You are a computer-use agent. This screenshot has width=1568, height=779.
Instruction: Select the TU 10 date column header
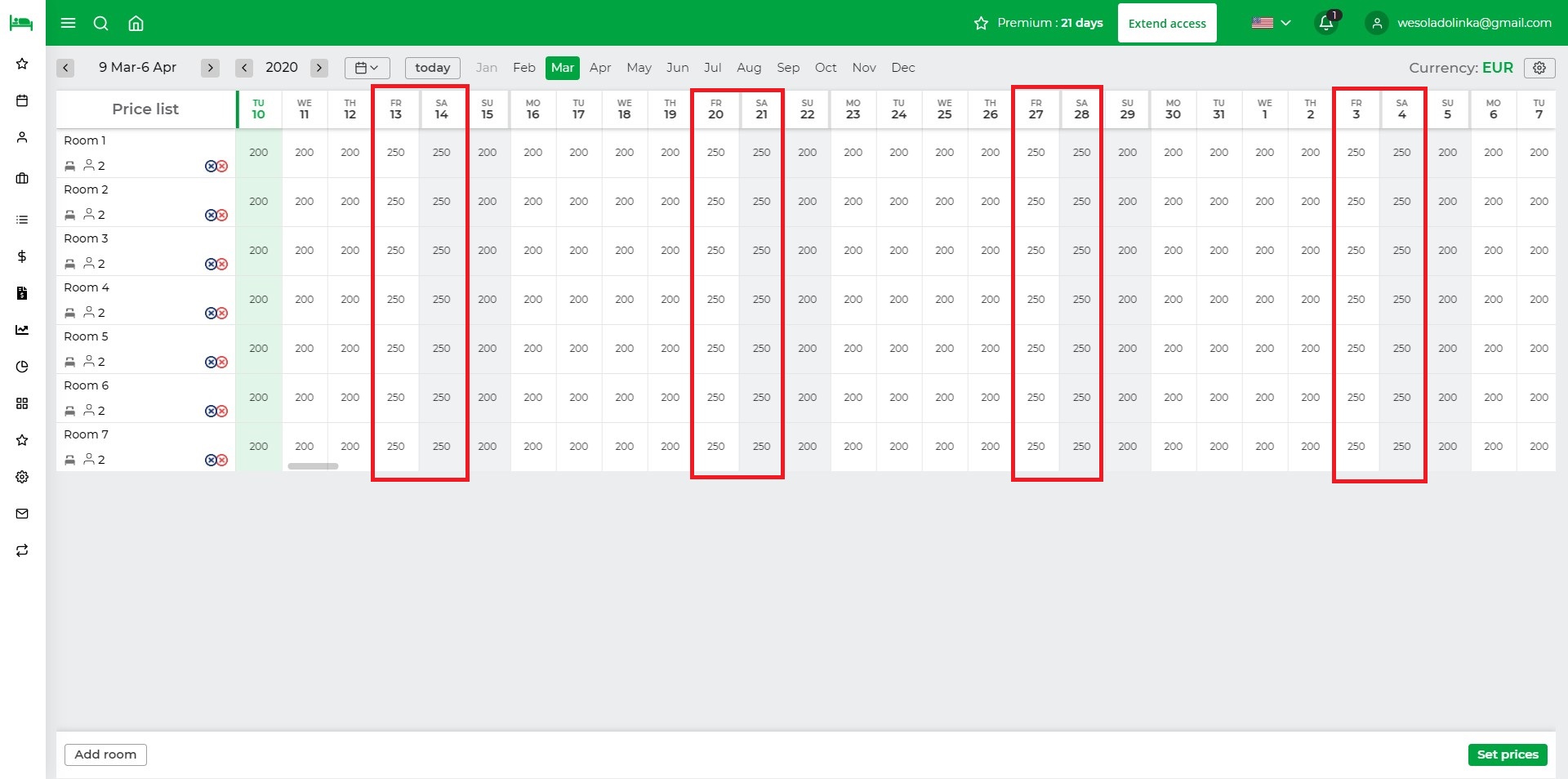(259, 109)
